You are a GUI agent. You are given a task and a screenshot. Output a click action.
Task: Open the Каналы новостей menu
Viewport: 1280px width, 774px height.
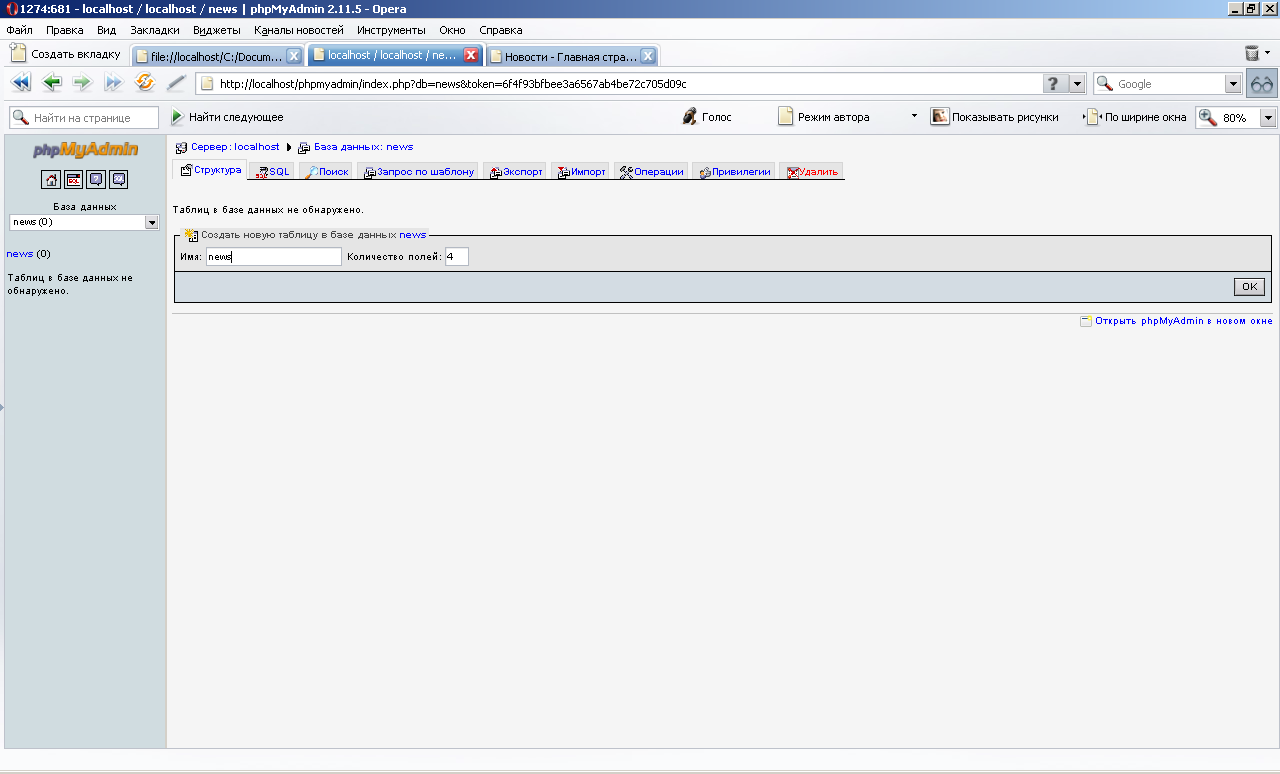tap(299, 30)
